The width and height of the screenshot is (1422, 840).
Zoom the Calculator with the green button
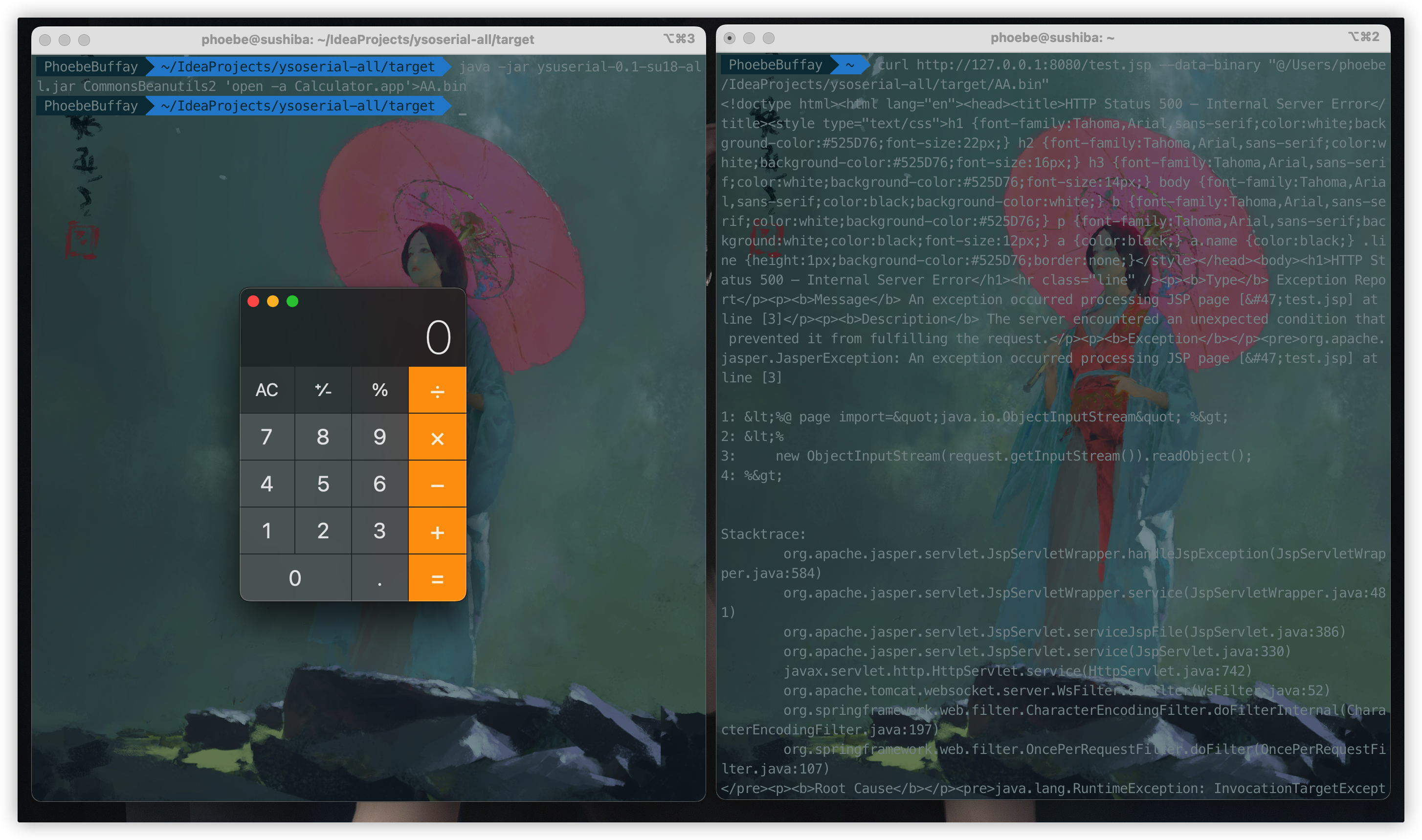click(x=293, y=301)
